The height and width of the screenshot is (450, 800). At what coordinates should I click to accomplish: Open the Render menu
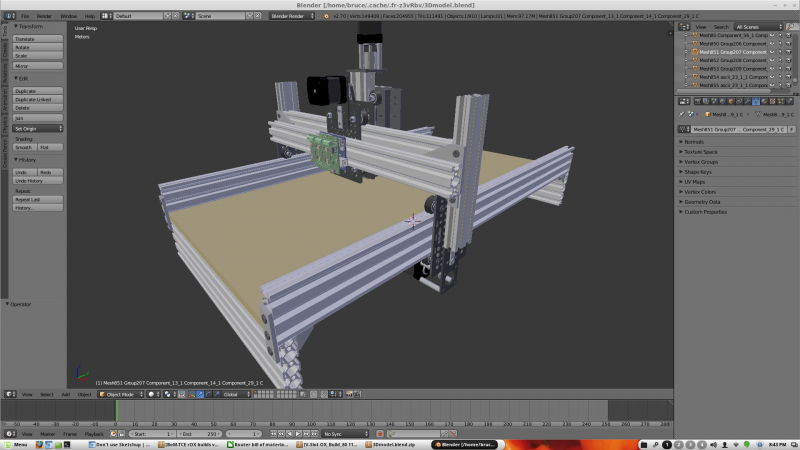pyautogui.click(x=45, y=16)
